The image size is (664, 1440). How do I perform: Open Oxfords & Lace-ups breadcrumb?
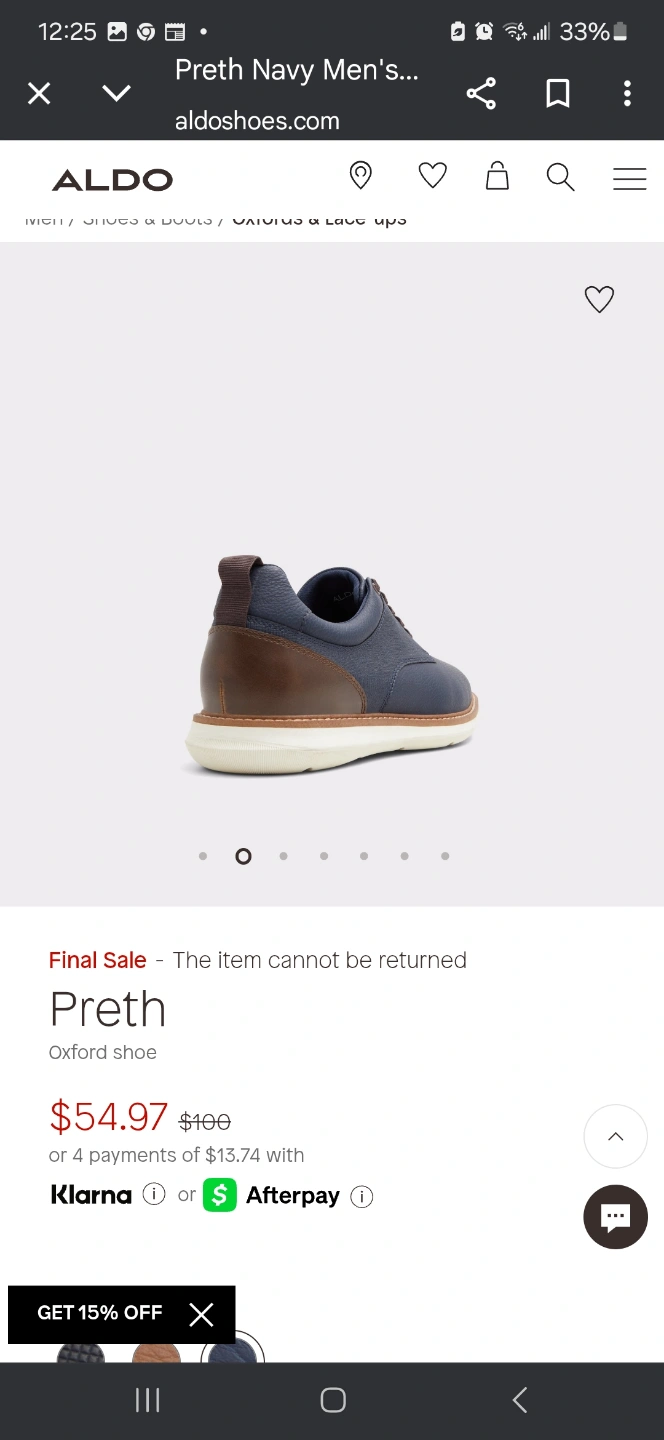[319, 219]
